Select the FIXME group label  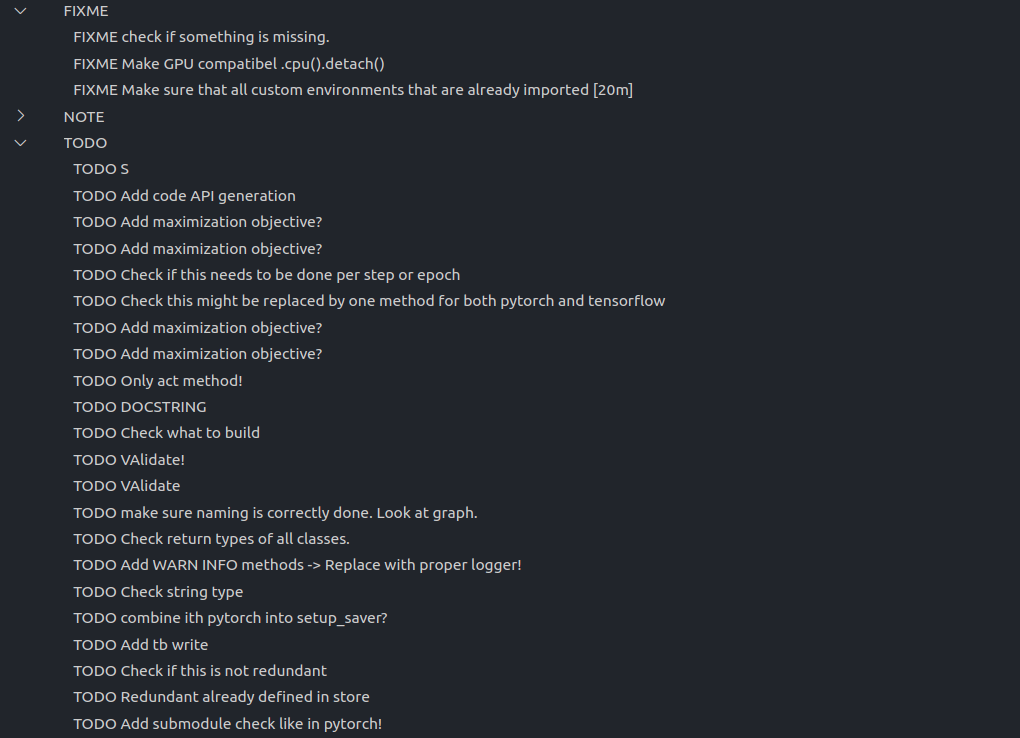pos(86,11)
